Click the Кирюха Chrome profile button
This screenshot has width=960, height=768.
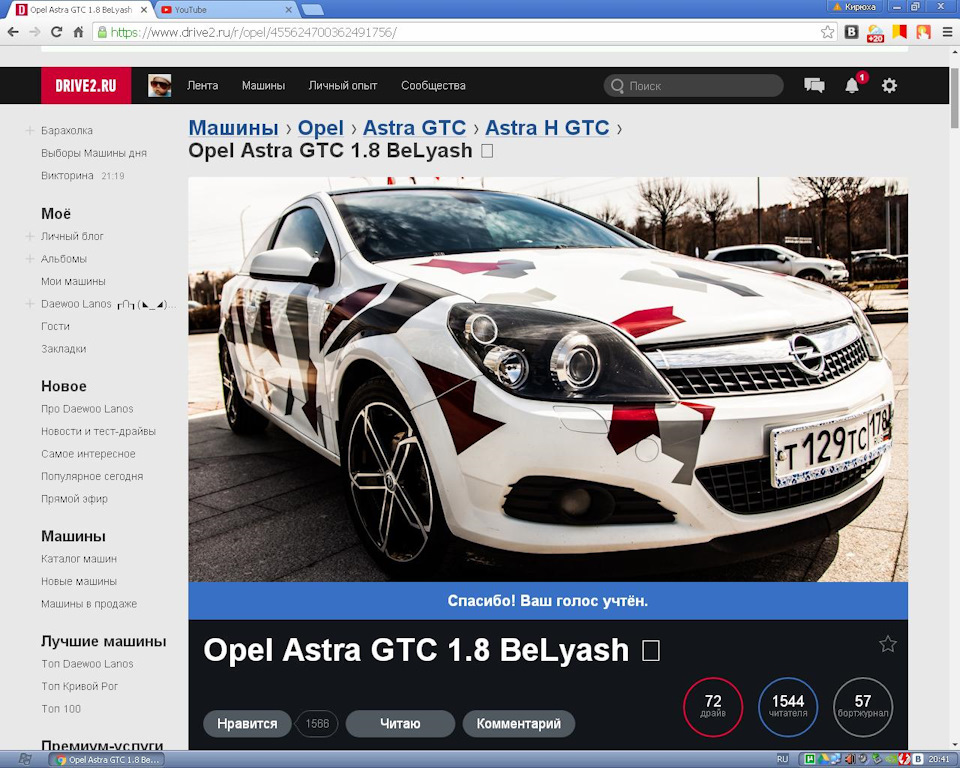[853, 7]
